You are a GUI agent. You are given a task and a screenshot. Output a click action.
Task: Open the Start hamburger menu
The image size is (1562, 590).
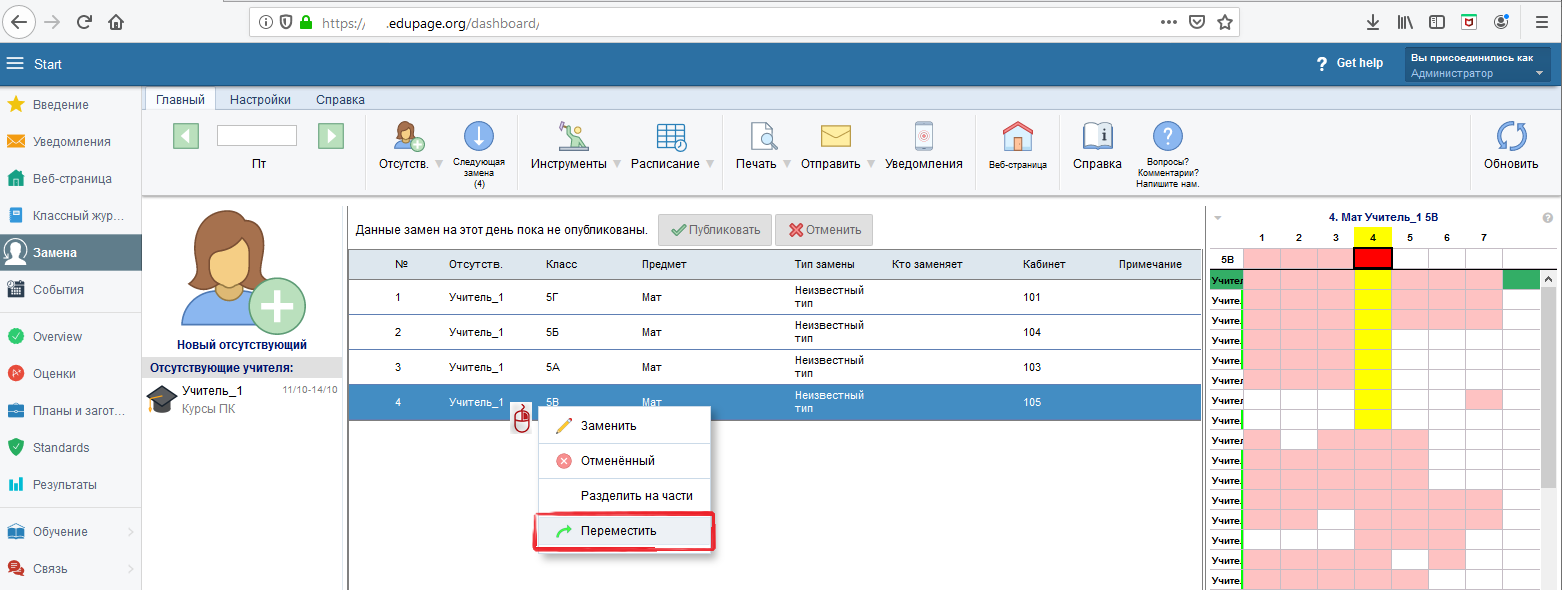coord(15,64)
